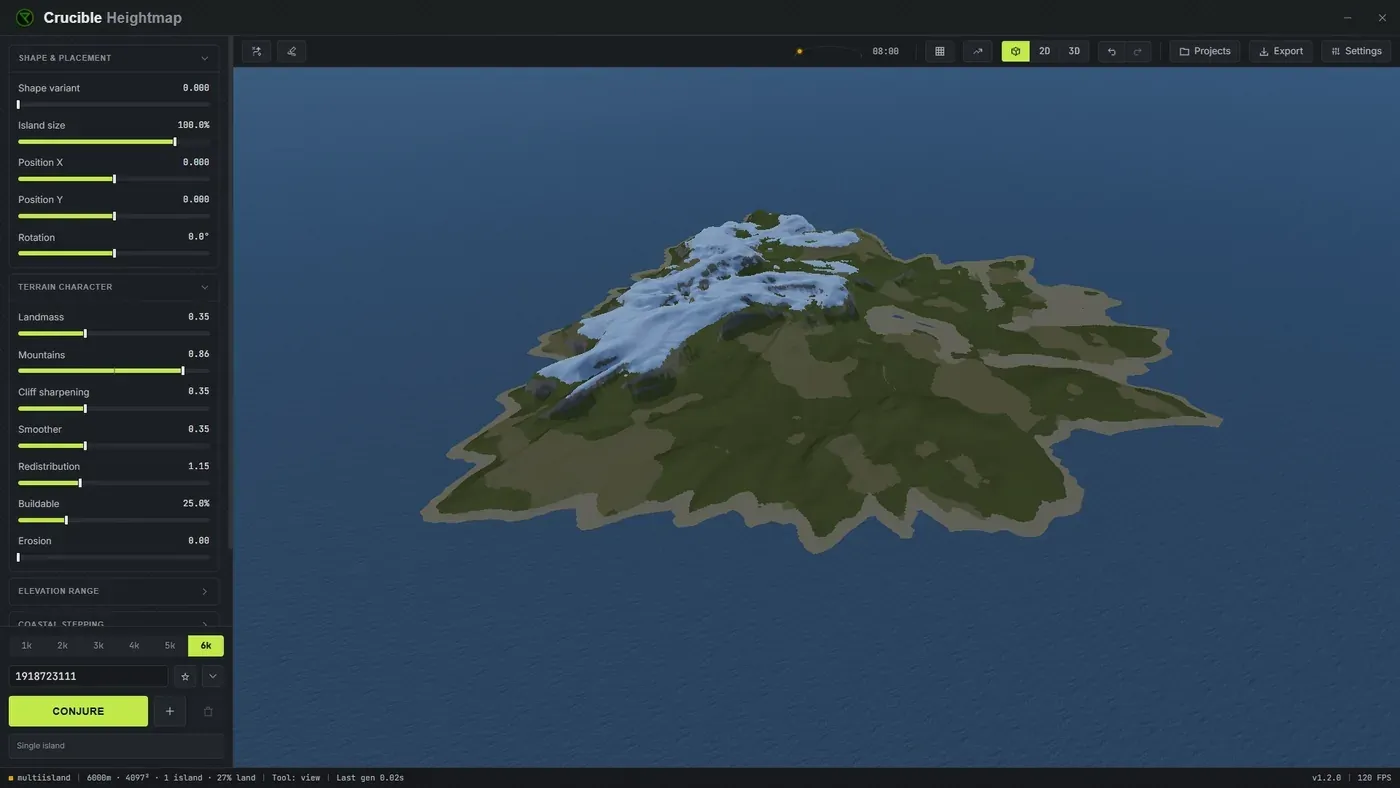The width and height of the screenshot is (1400, 788).
Task: Click the CONJURE button
Action: point(78,711)
